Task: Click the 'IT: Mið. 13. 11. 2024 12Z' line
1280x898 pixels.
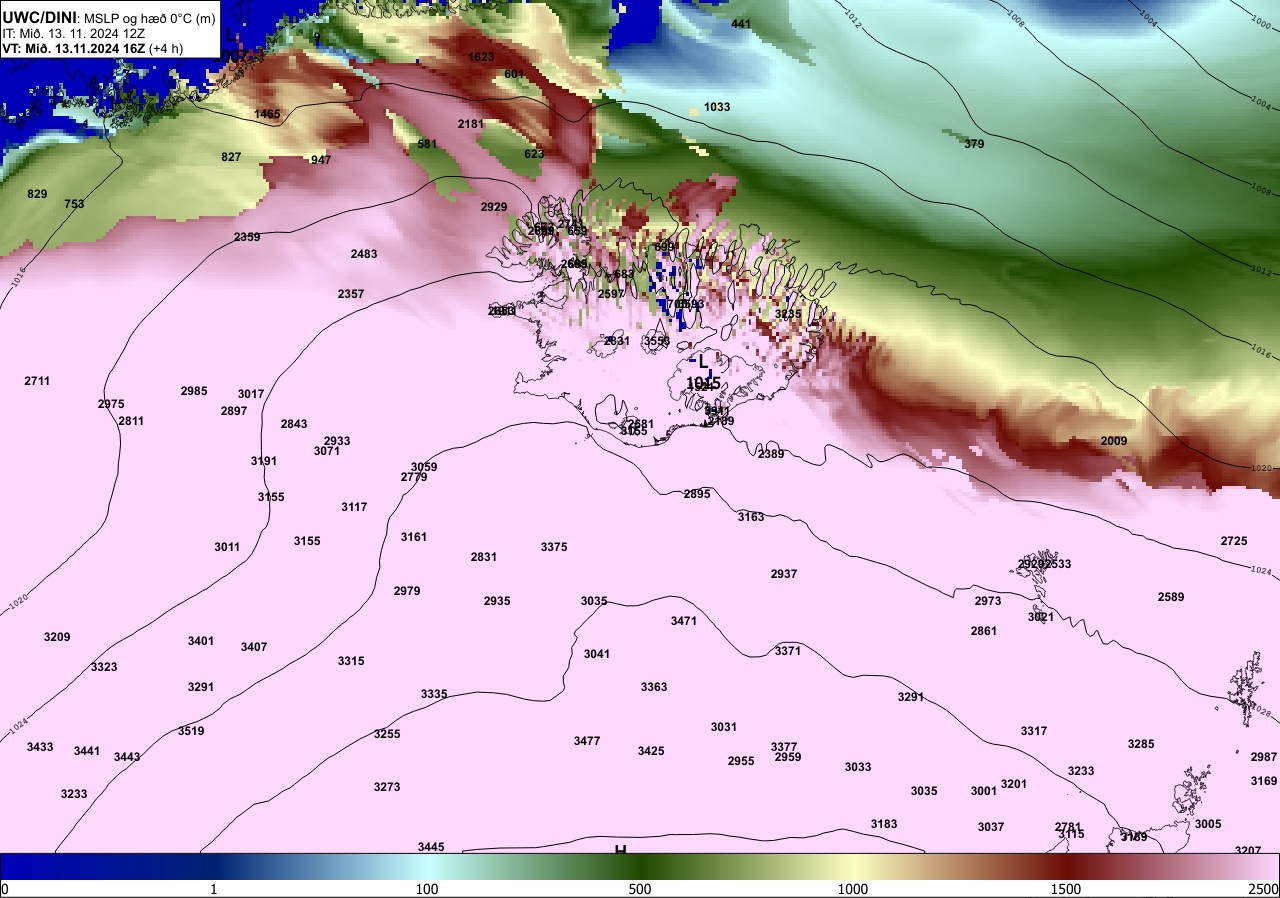Action: tap(74, 33)
